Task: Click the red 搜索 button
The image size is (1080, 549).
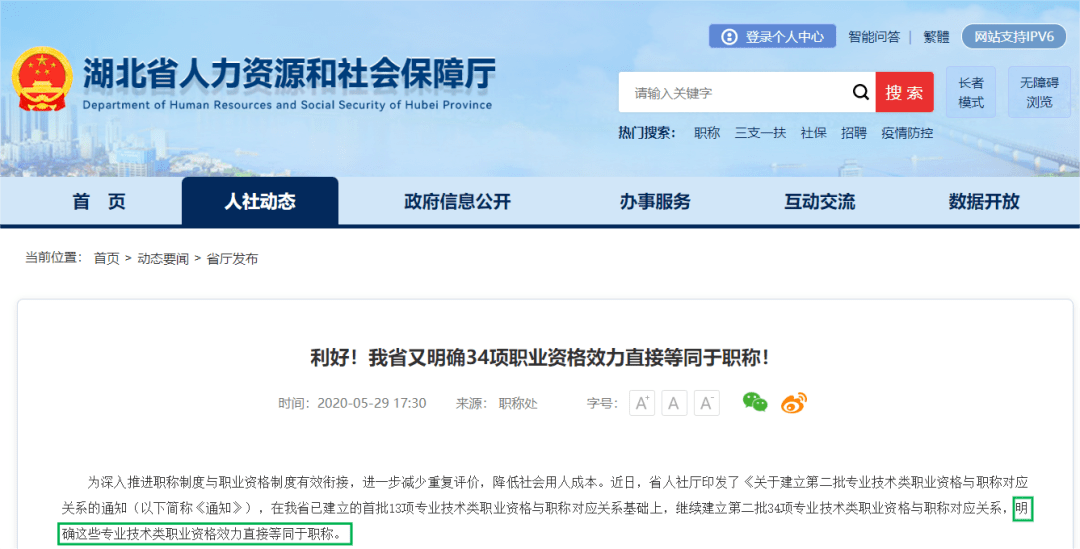Action: click(x=904, y=92)
